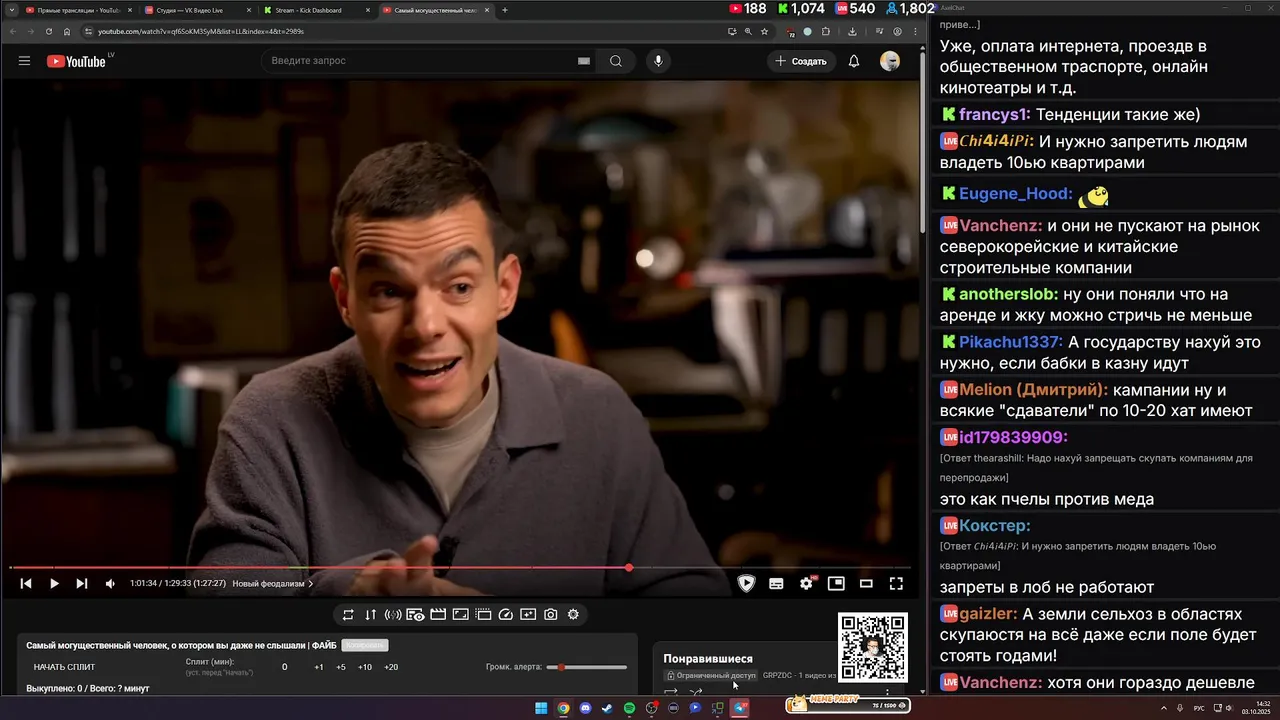This screenshot has width=1280, height=720.
Task: Click the split minutes value field showing 0
Action: tap(284, 667)
